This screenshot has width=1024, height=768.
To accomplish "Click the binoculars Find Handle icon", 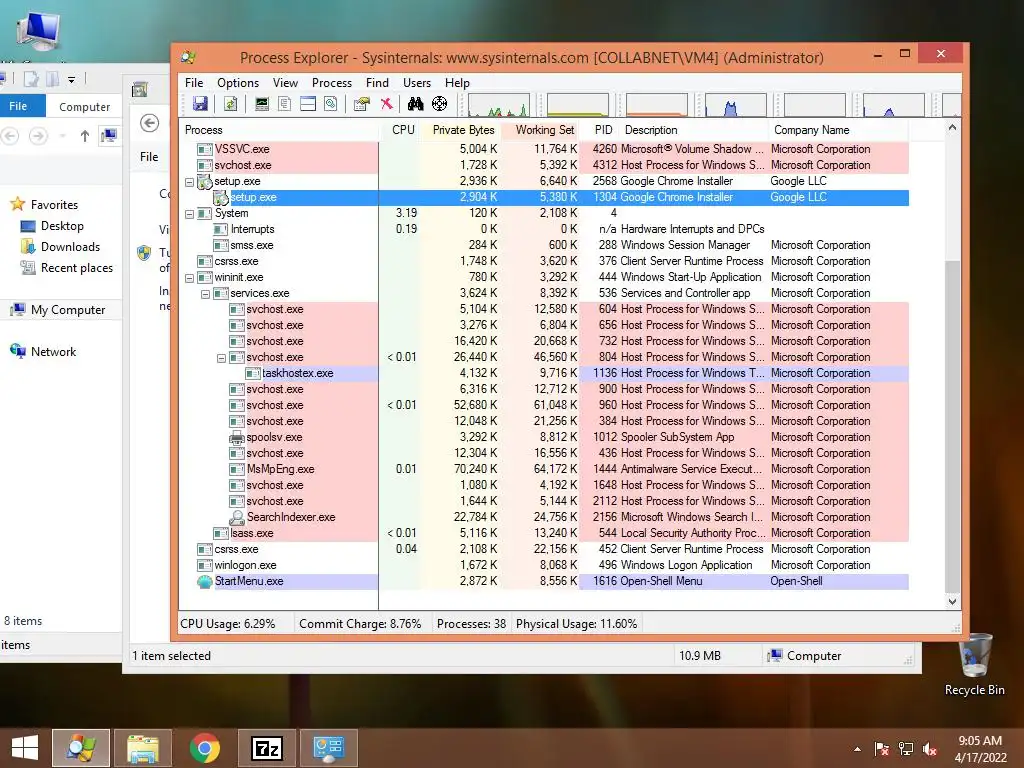I will pyautogui.click(x=415, y=104).
